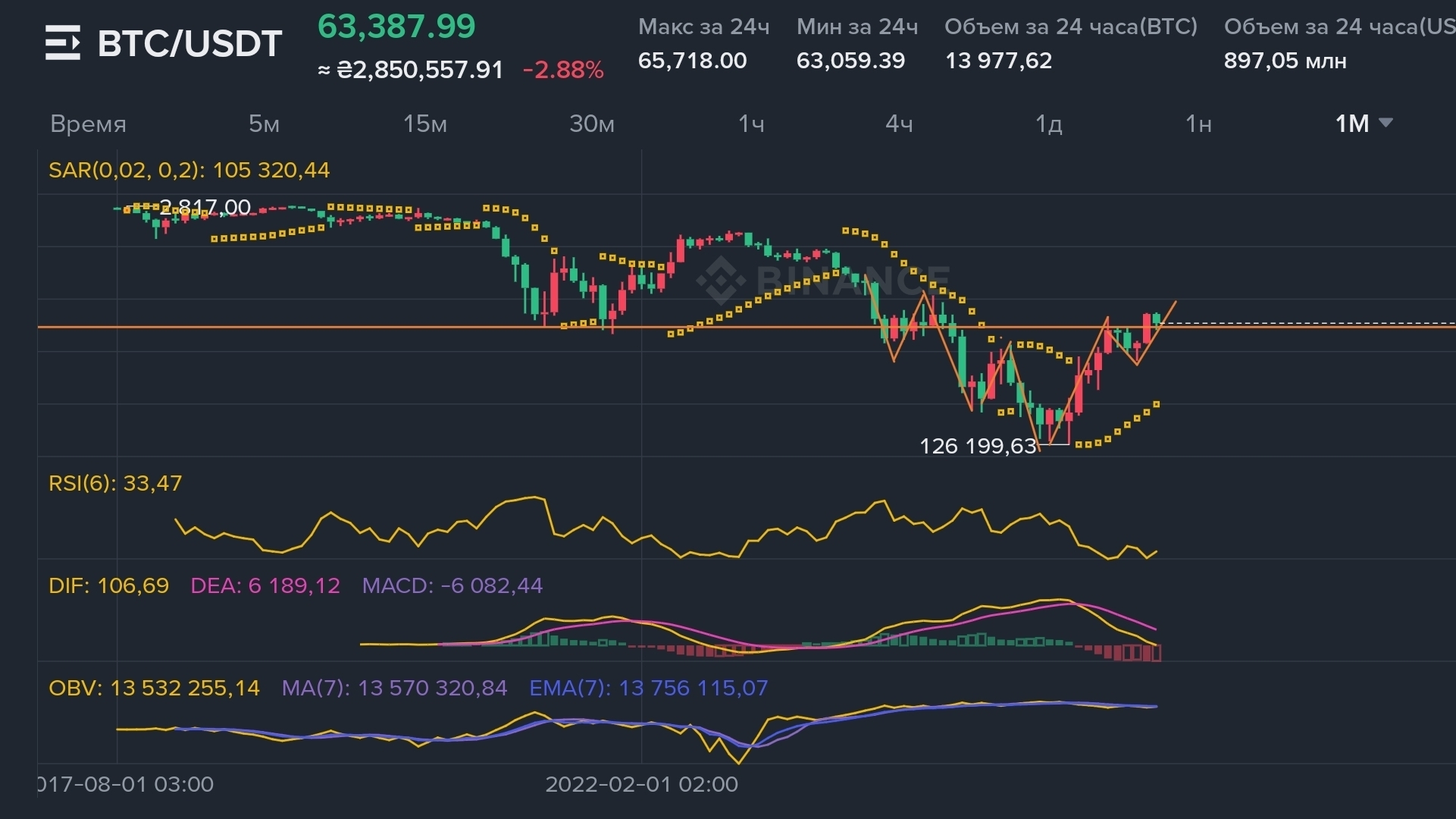Click the 2 817,00 price marker on chart
1456x819 pixels.
click(205, 207)
